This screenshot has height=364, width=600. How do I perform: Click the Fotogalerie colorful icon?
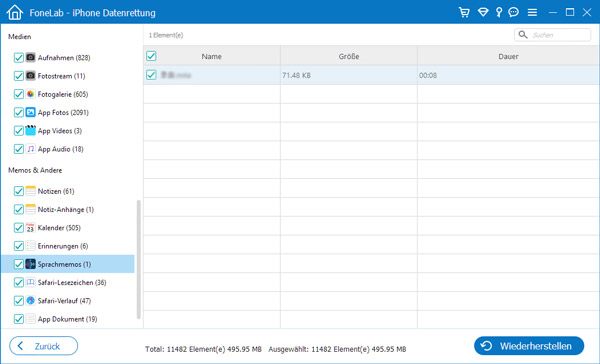click(x=31, y=94)
